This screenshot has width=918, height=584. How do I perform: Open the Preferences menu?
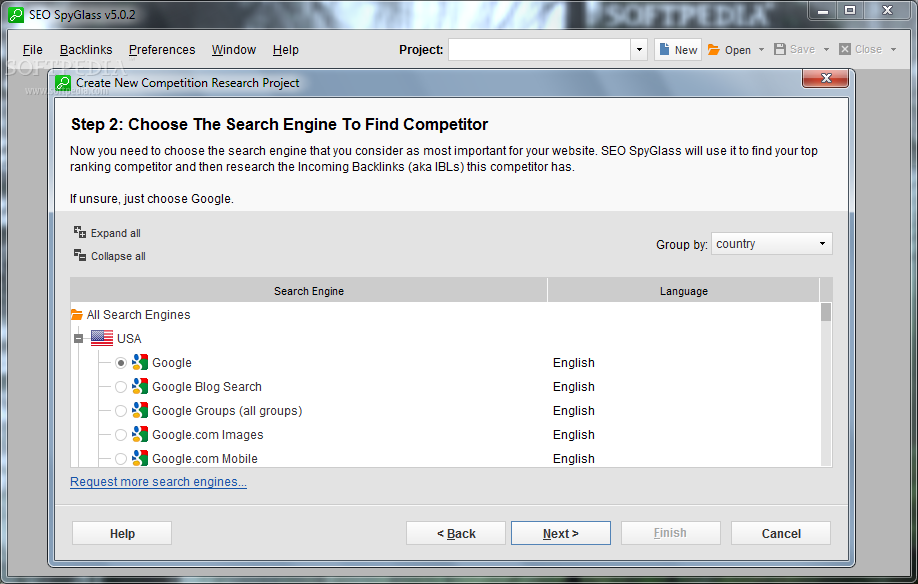click(162, 50)
